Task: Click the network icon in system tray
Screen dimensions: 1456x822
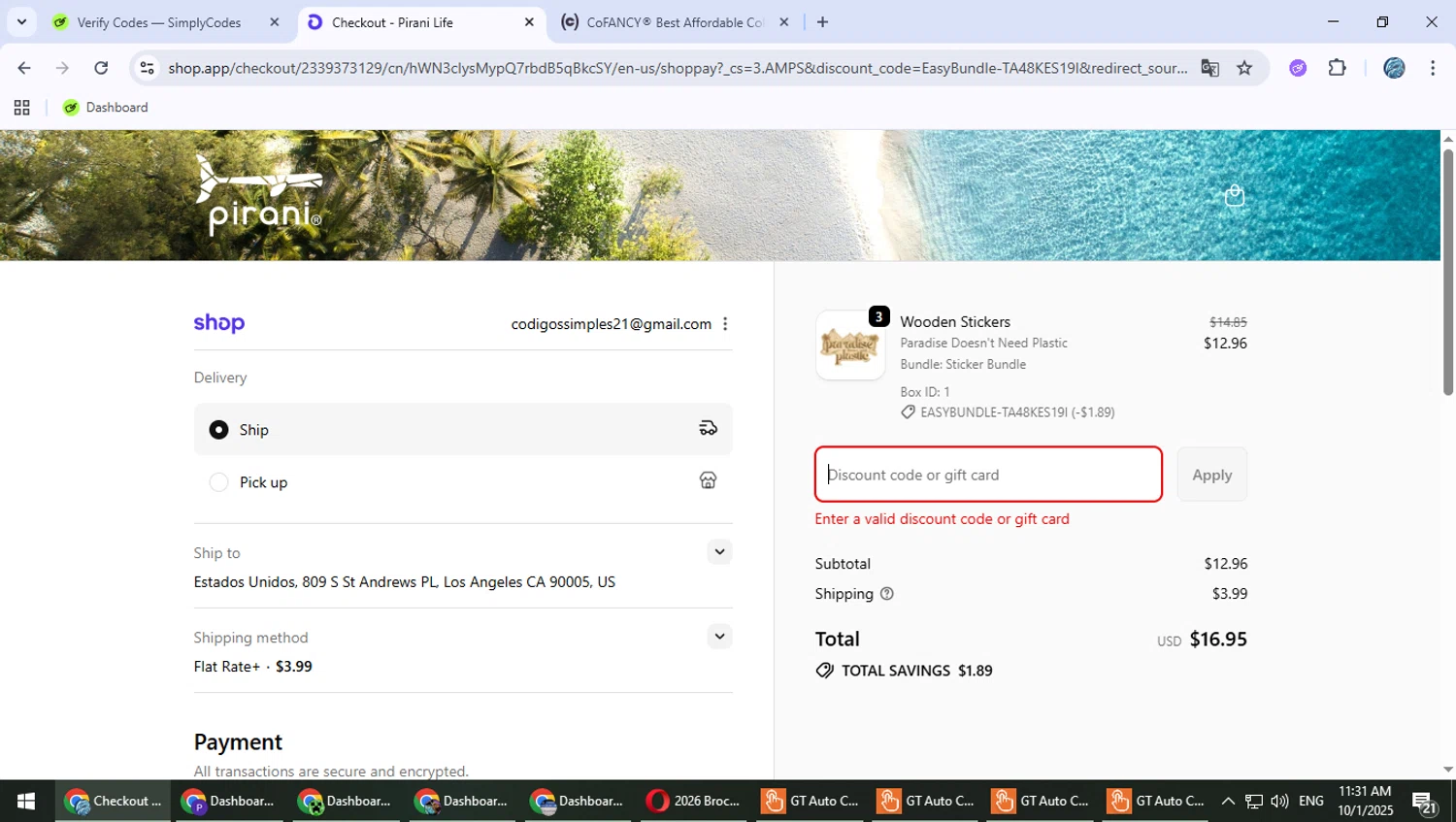Action: pos(1254,802)
